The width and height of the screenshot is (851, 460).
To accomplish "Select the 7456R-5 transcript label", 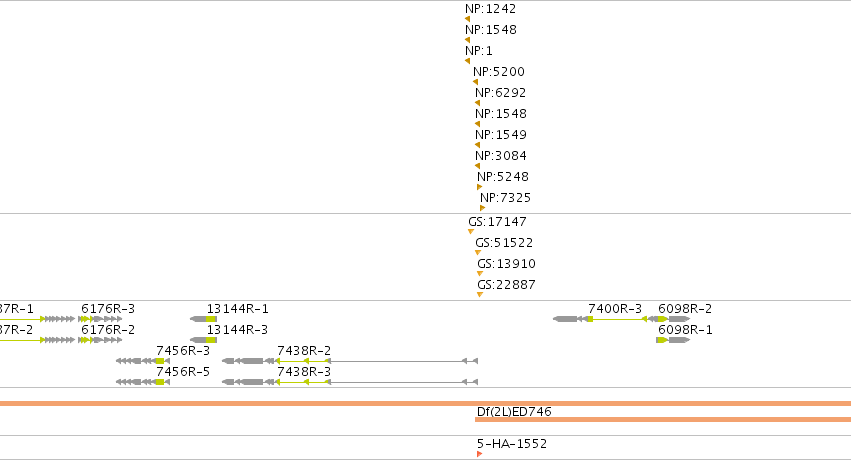I will tap(183, 372).
